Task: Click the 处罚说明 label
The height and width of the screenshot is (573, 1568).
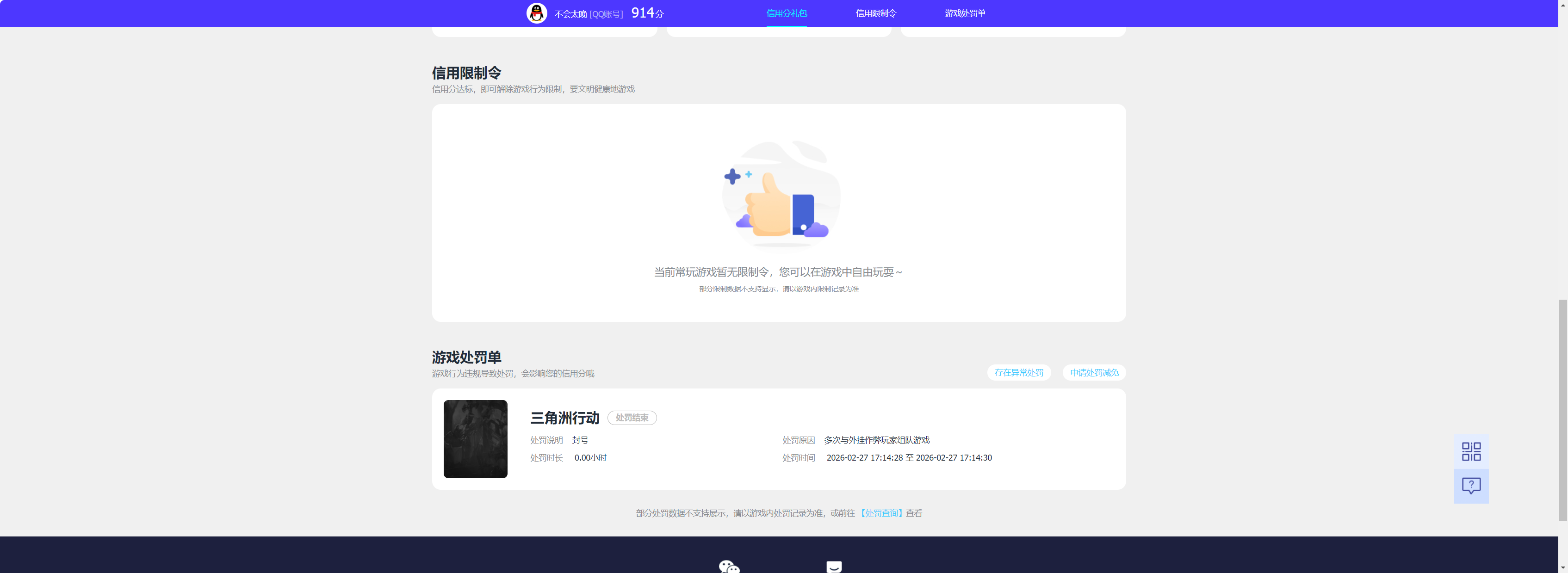Action: (x=546, y=440)
